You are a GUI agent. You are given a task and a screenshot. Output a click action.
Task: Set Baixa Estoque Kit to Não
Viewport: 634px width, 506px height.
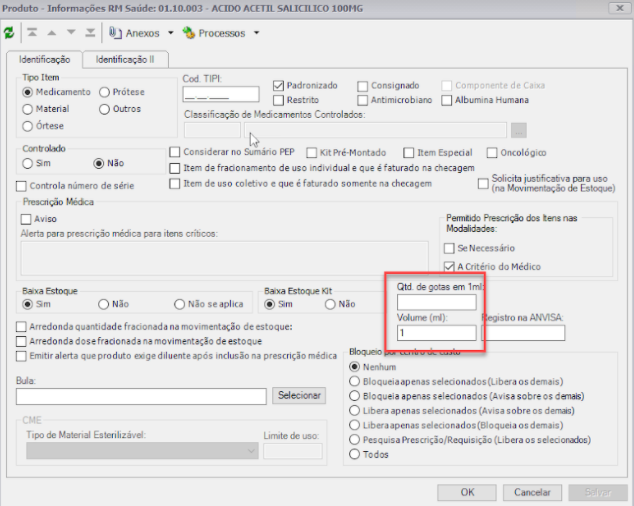click(x=330, y=304)
